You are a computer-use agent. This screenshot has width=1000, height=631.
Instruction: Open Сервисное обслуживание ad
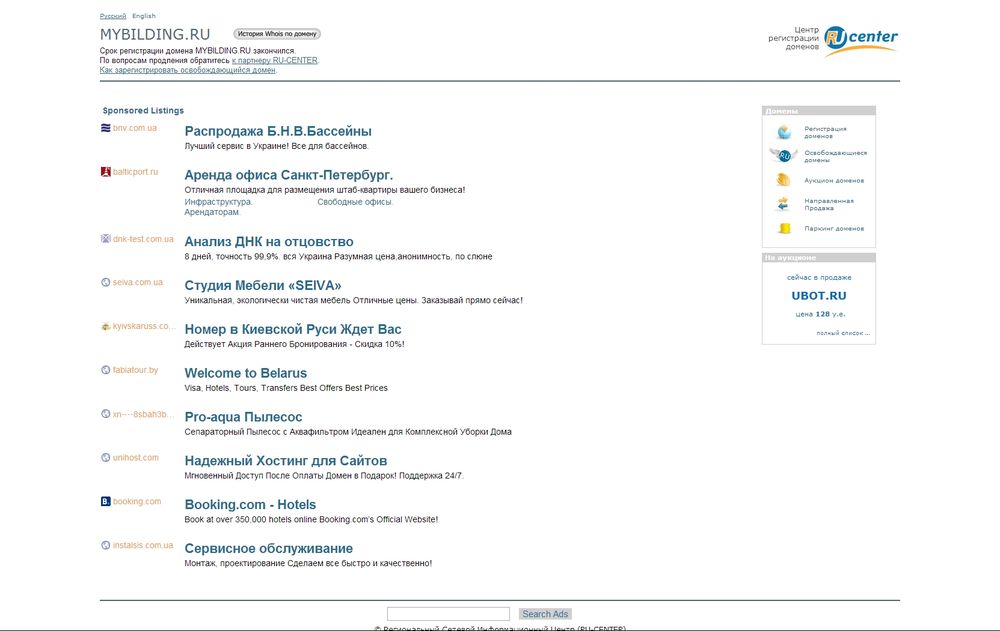coord(268,549)
